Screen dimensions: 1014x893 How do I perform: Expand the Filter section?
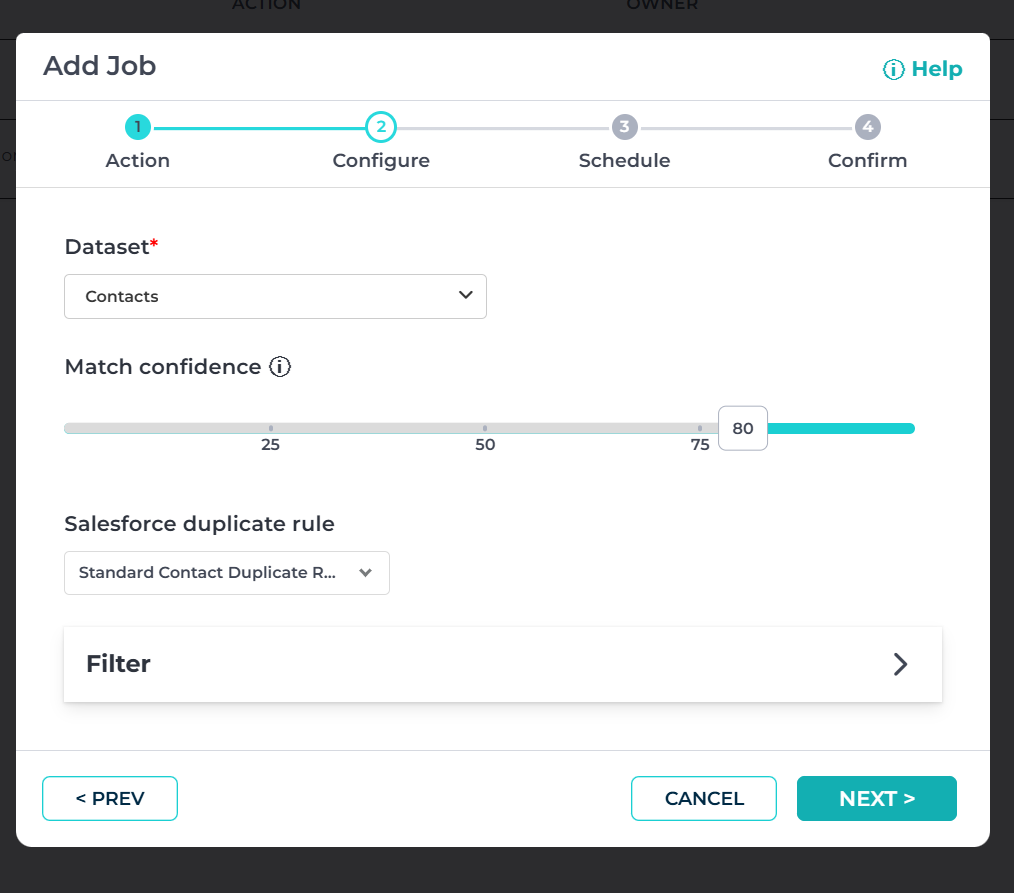(502, 664)
